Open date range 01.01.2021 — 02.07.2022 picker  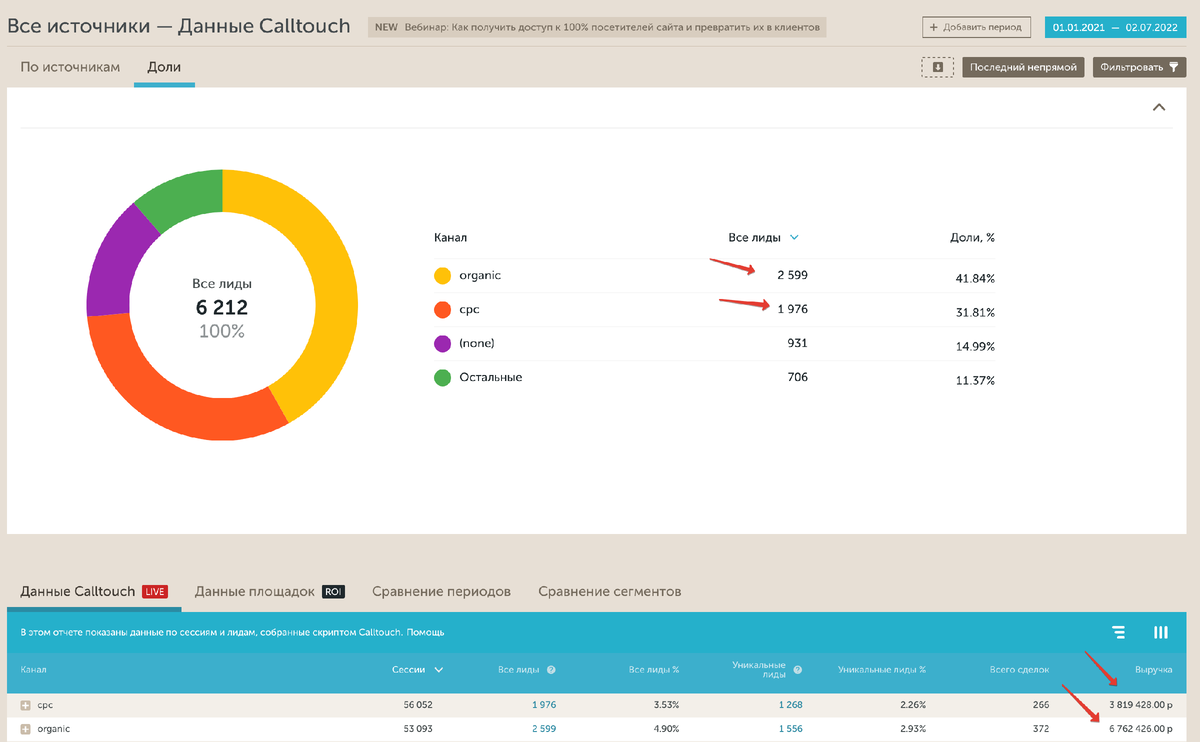click(1118, 27)
